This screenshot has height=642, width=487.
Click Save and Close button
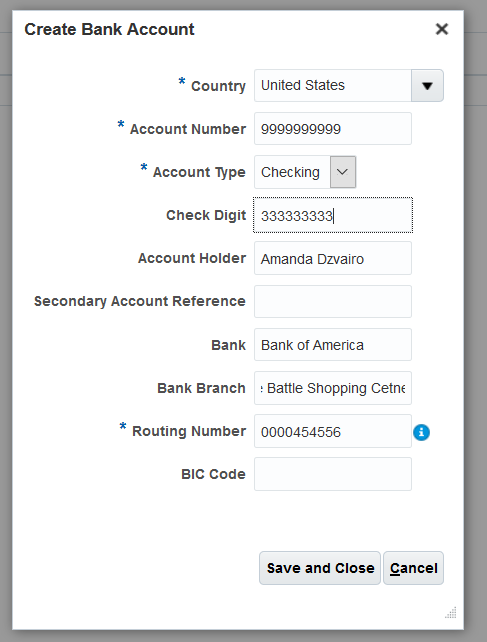tap(320, 568)
